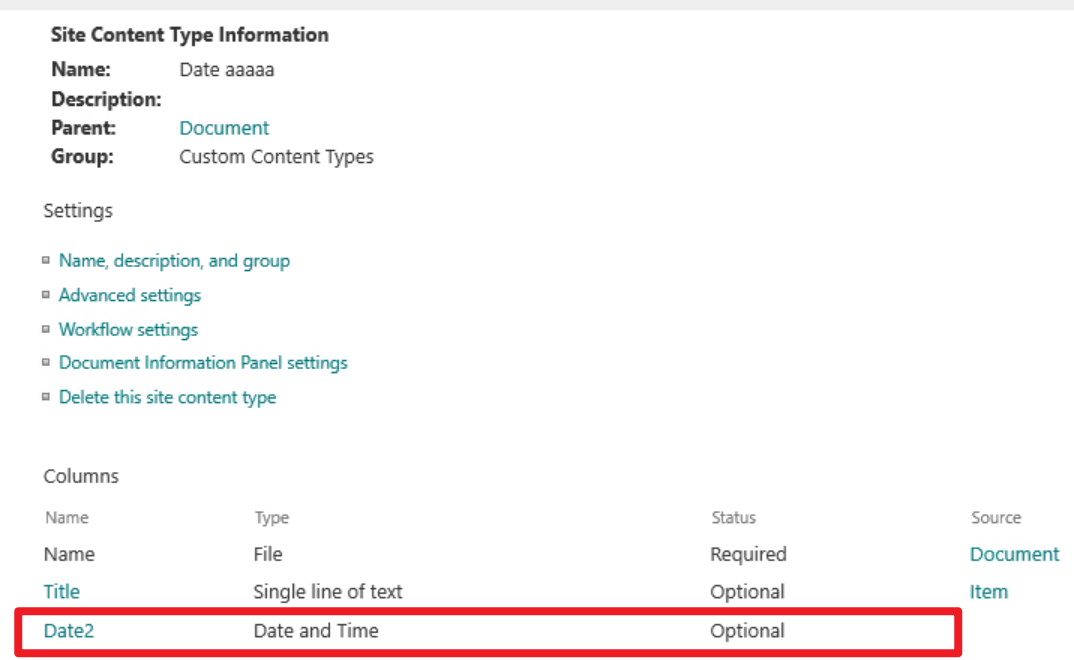
Task: Click the 'Date and Time' type cell
Action: click(x=316, y=631)
